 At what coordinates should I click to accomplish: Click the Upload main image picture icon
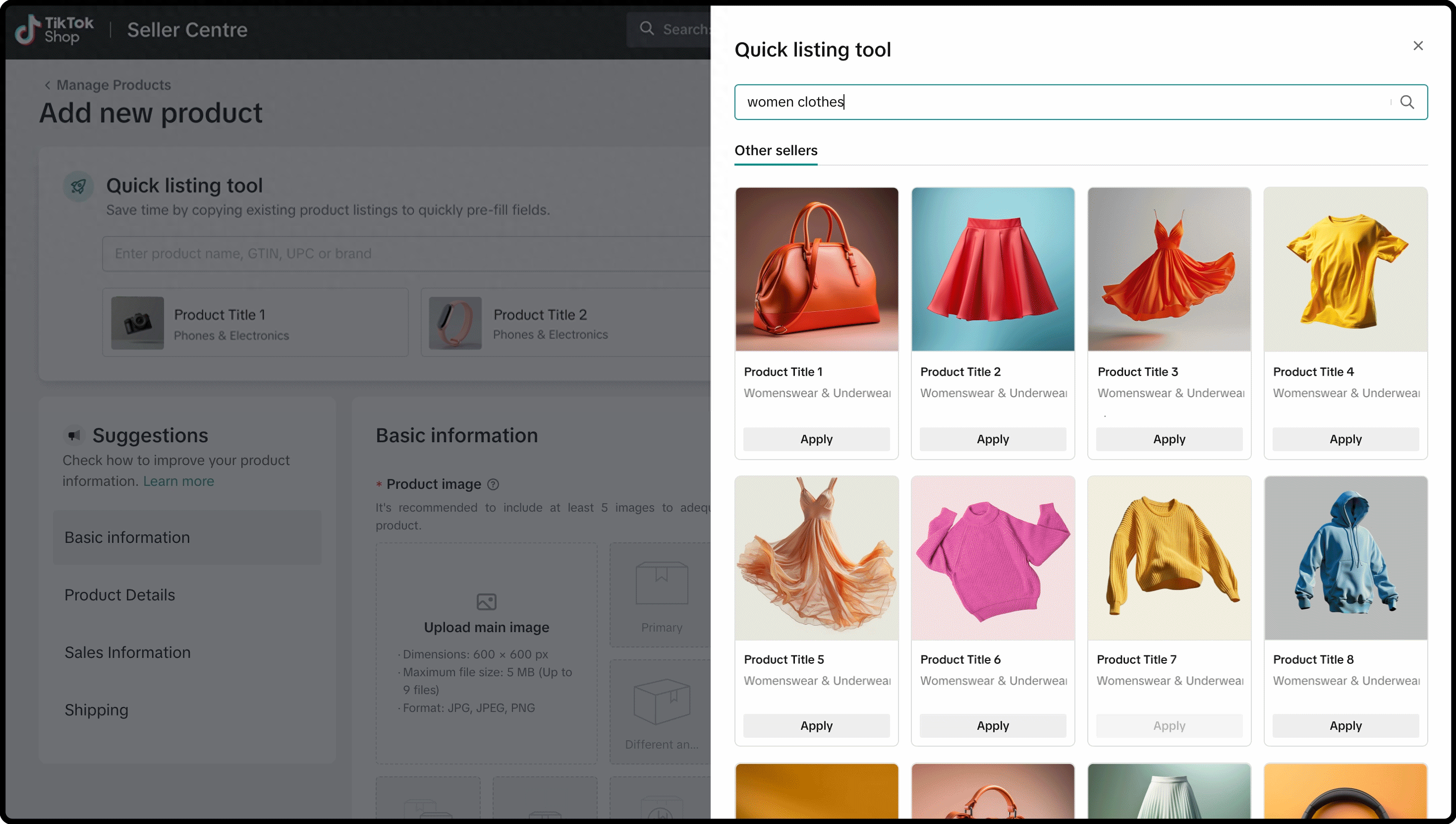(487, 601)
